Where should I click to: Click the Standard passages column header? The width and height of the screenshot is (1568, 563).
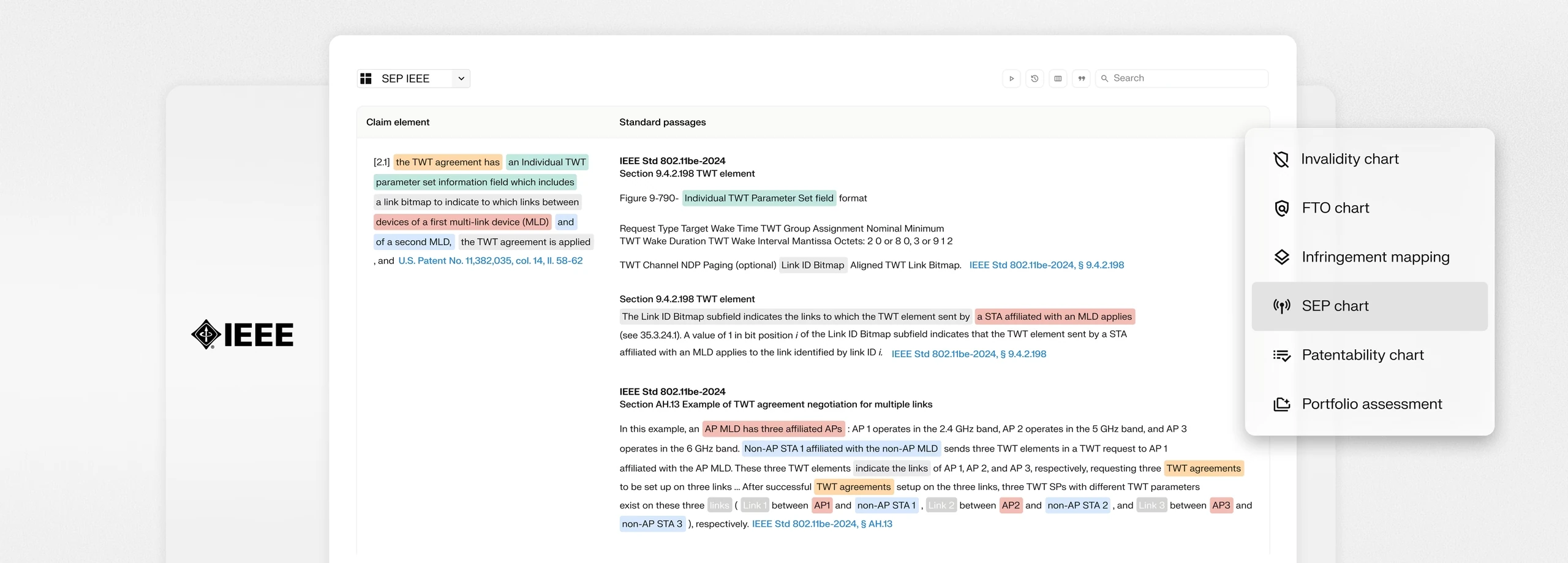662,123
